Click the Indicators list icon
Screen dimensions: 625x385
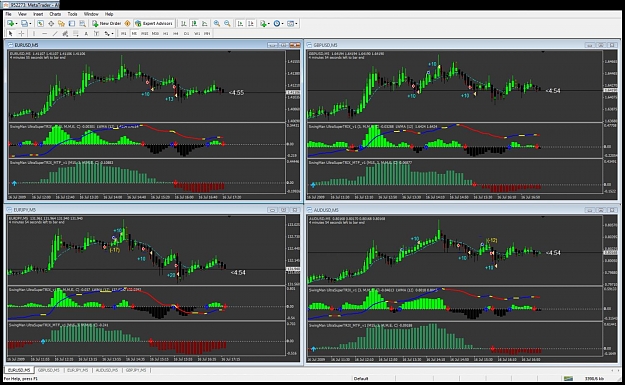pos(263,24)
